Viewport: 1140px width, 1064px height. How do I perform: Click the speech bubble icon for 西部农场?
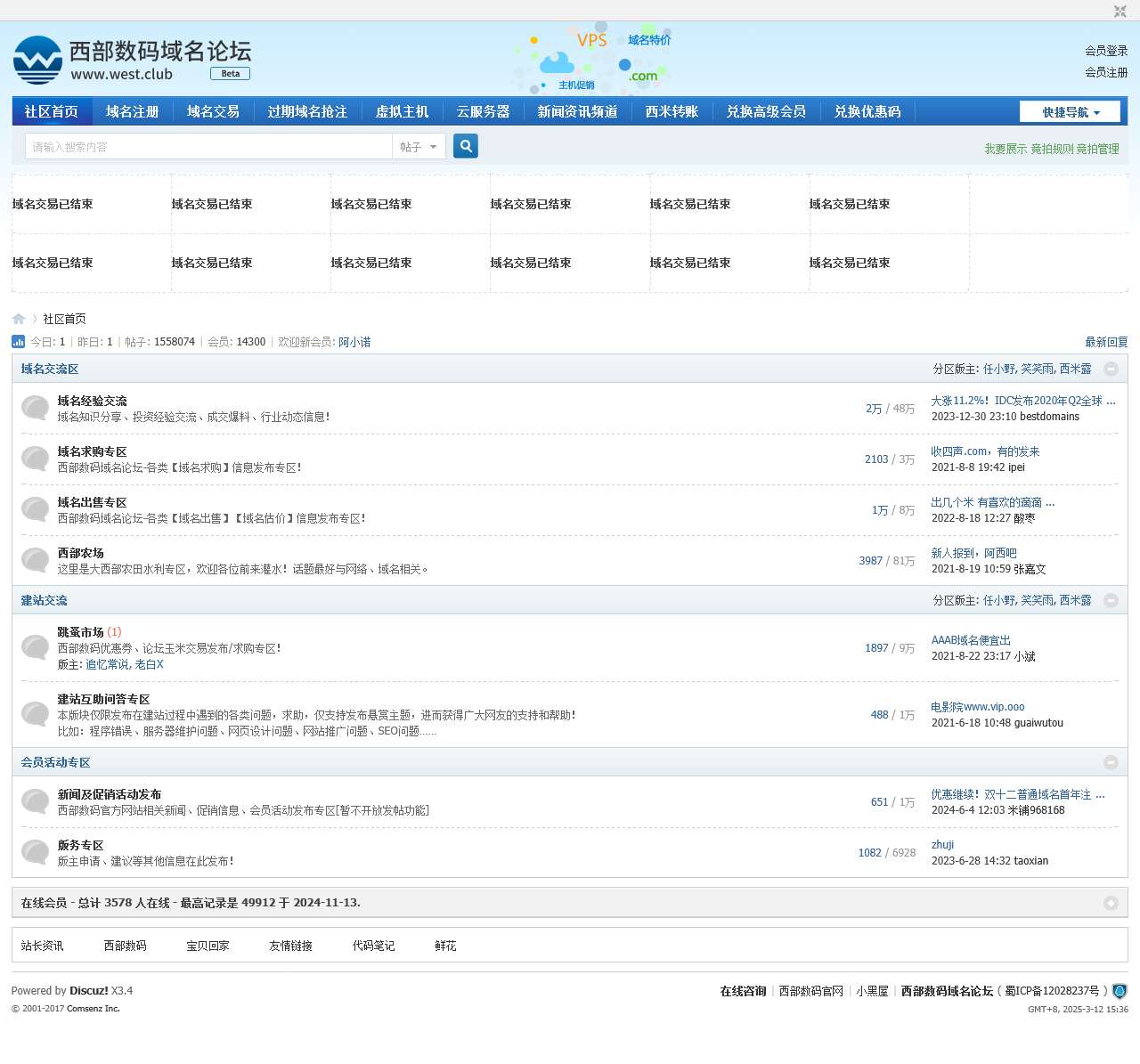click(36, 560)
